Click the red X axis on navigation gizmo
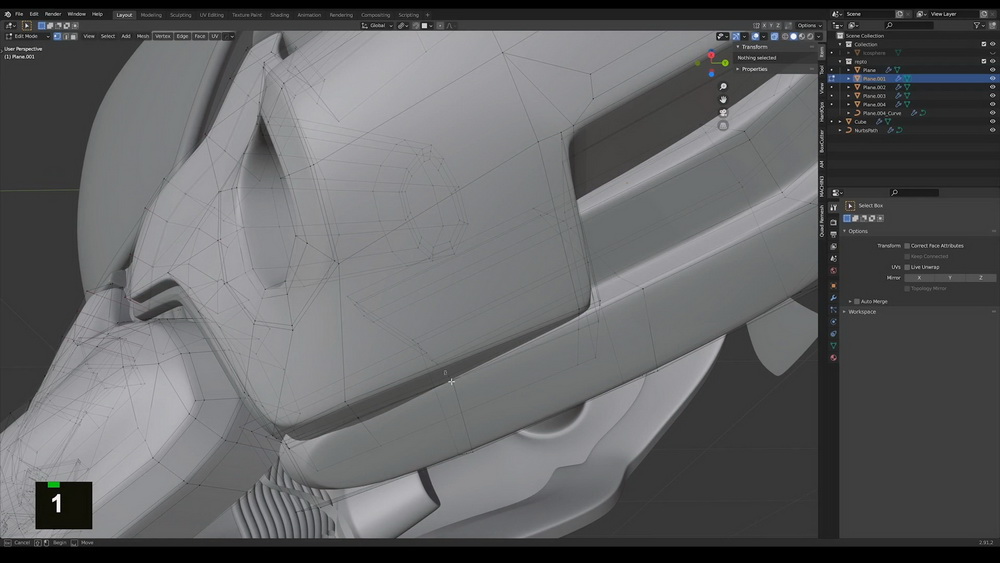The height and width of the screenshot is (563, 1000). click(x=711, y=55)
